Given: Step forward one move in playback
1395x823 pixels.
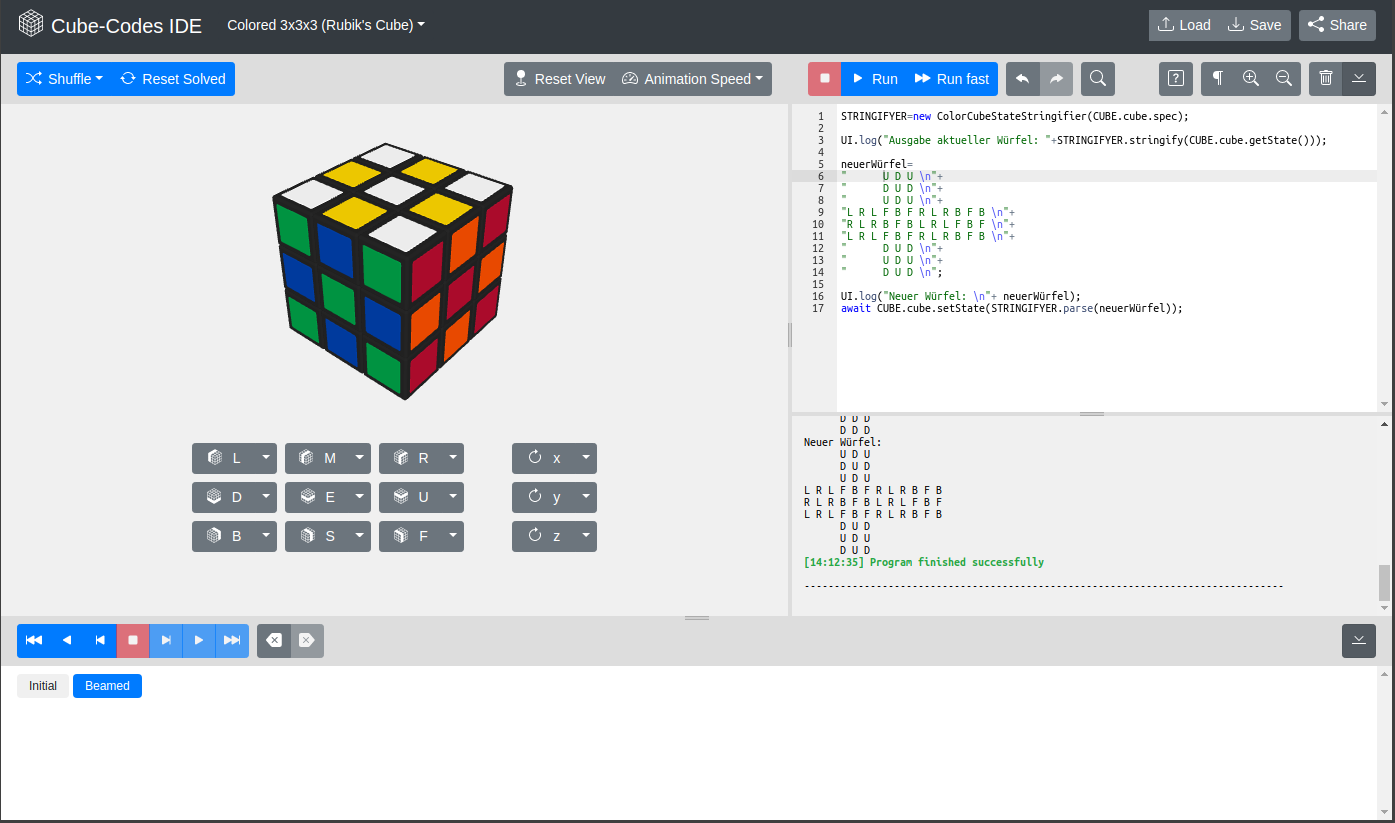Looking at the screenshot, I should point(166,640).
